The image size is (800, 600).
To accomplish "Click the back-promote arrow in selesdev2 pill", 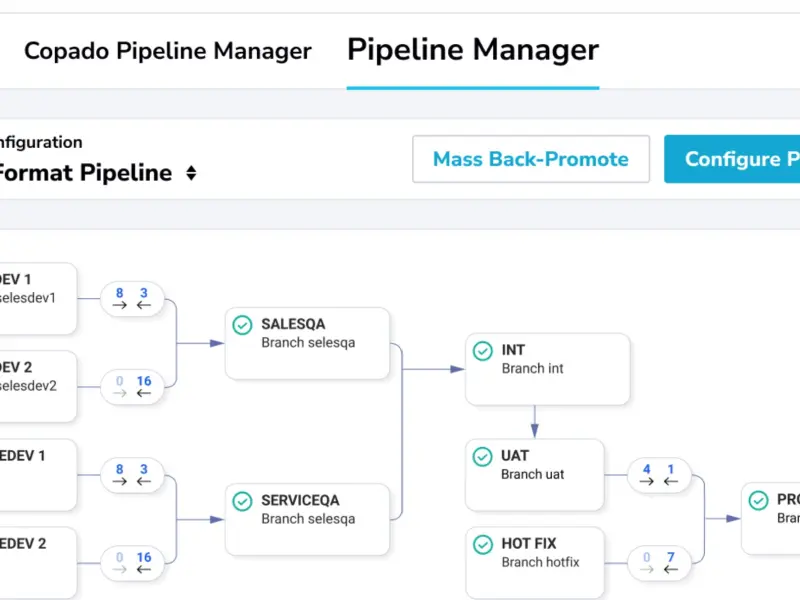I will click(x=144, y=393).
